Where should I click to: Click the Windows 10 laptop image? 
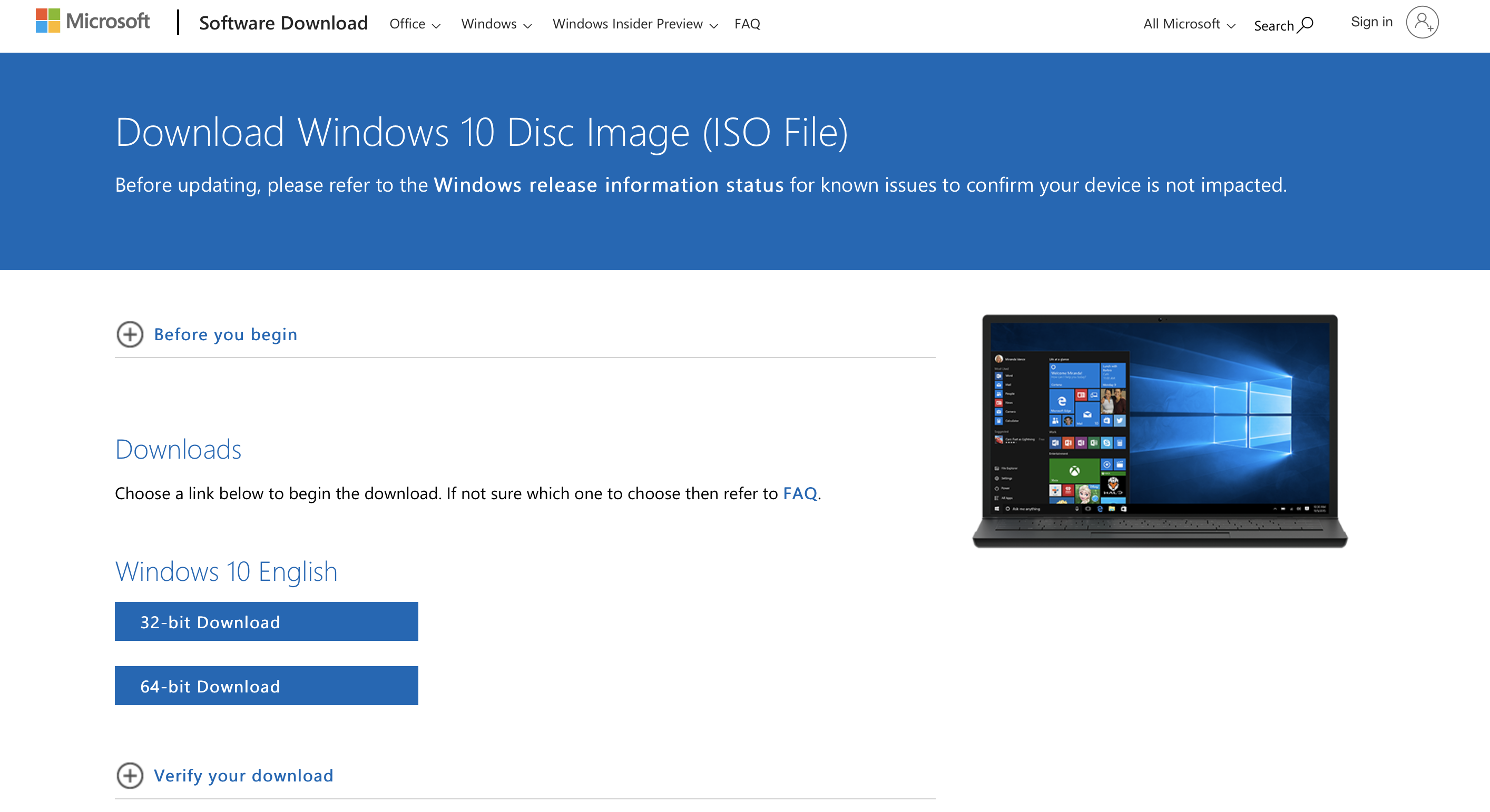click(x=1160, y=431)
